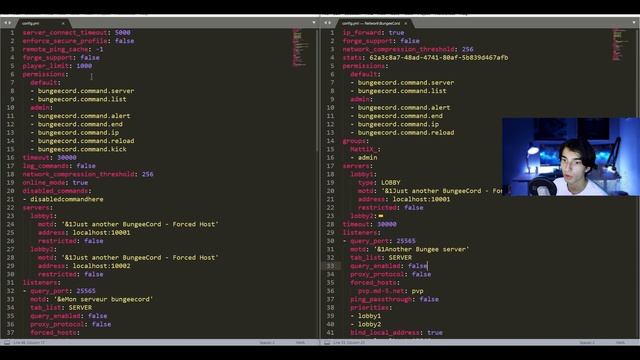640x360 pixels.
Task: Click the minimap of the left pane
Action: tap(300, 47)
